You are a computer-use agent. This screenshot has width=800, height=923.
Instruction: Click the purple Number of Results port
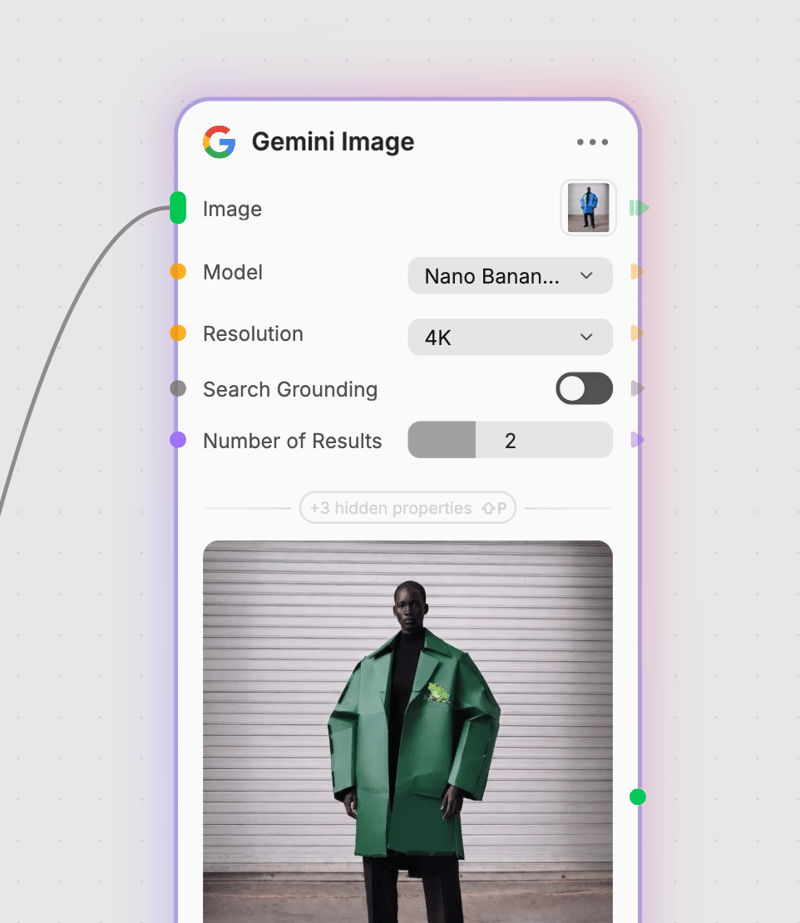coord(178,440)
